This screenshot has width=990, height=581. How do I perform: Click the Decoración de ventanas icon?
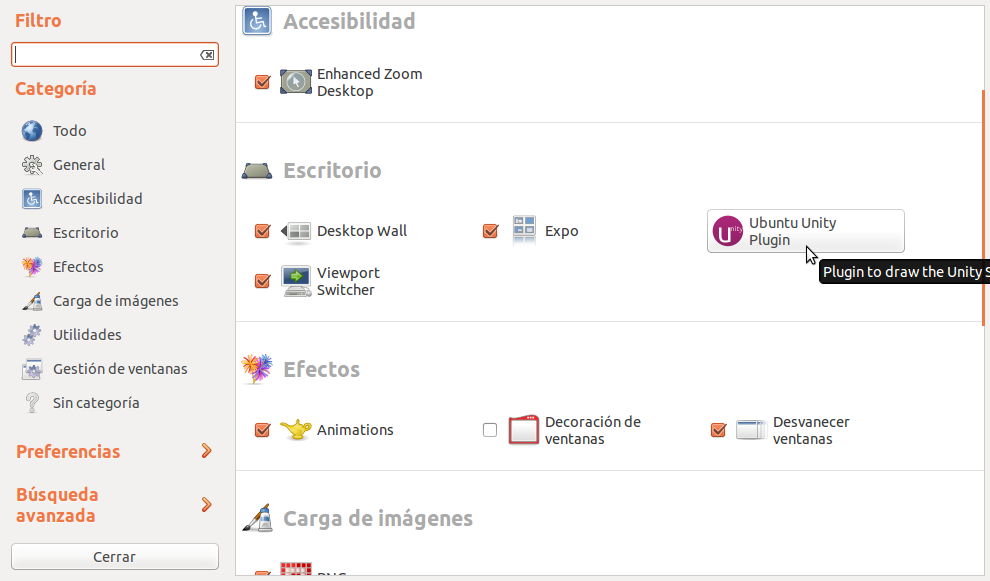(525, 430)
